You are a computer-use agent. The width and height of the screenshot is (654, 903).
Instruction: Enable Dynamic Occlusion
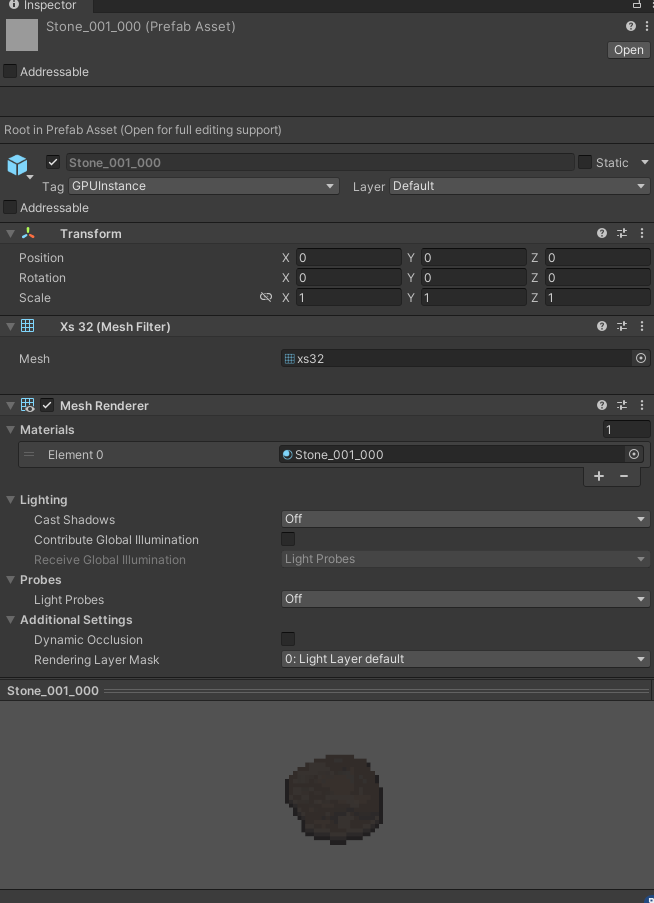[288, 639]
